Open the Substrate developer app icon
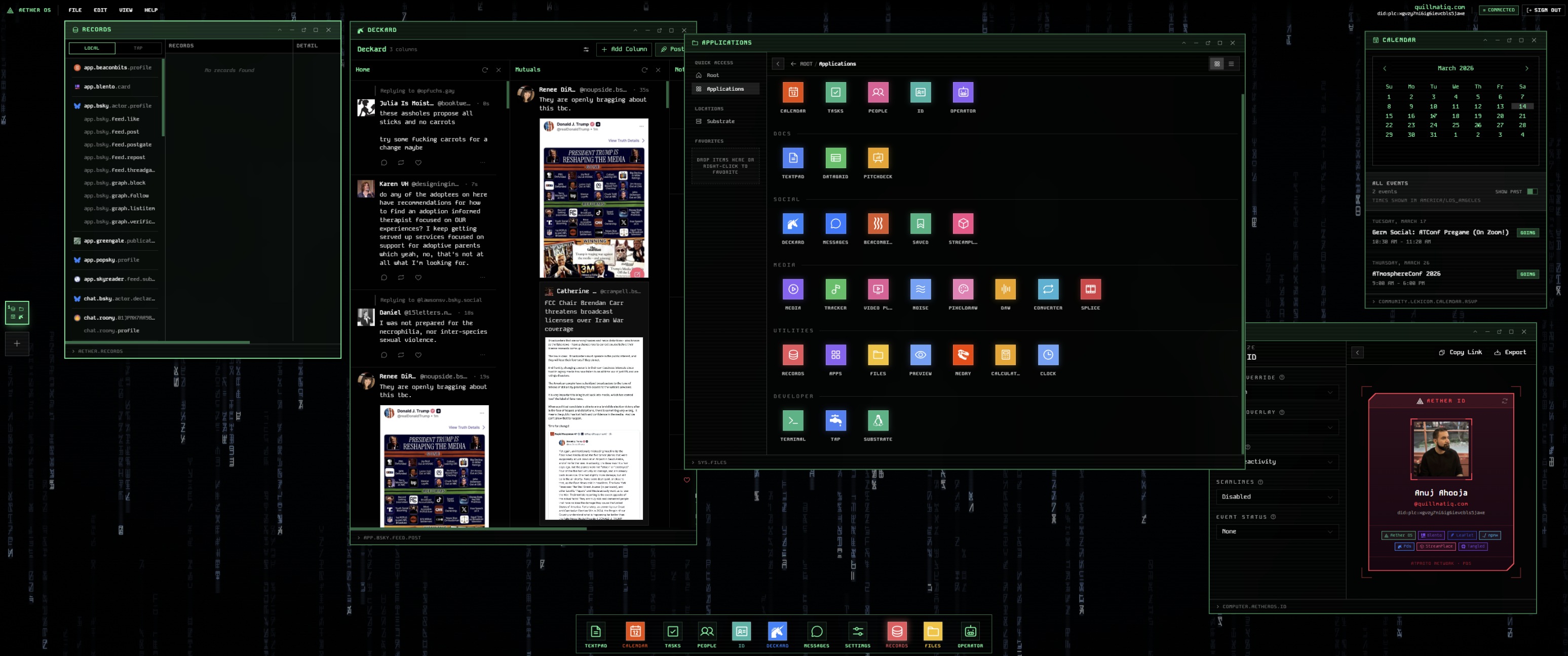The height and width of the screenshot is (656, 1568). tap(878, 420)
